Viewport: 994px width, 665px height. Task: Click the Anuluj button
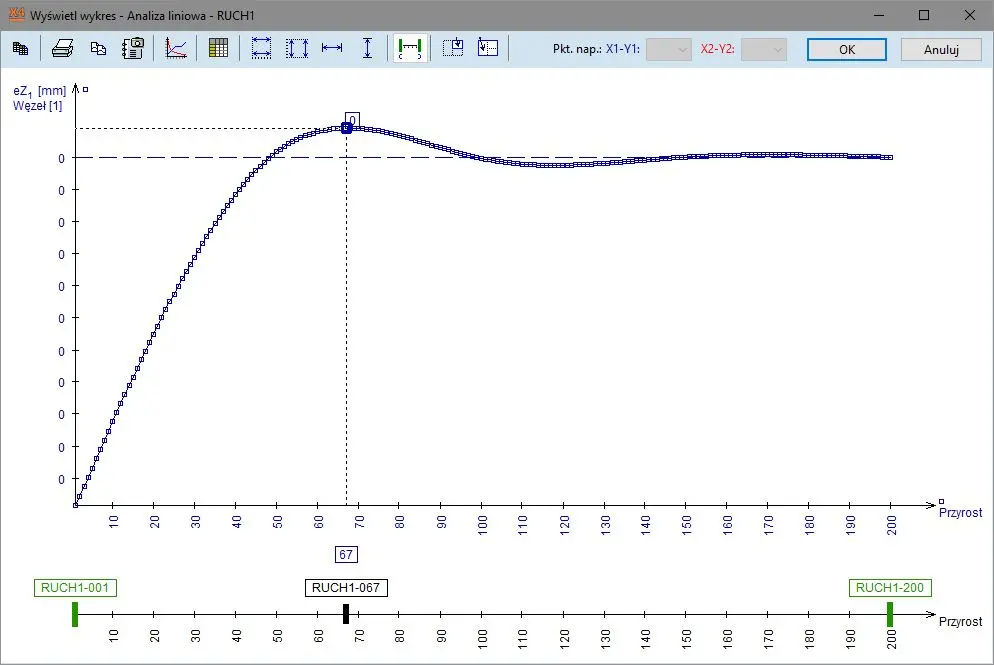(941, 49)
